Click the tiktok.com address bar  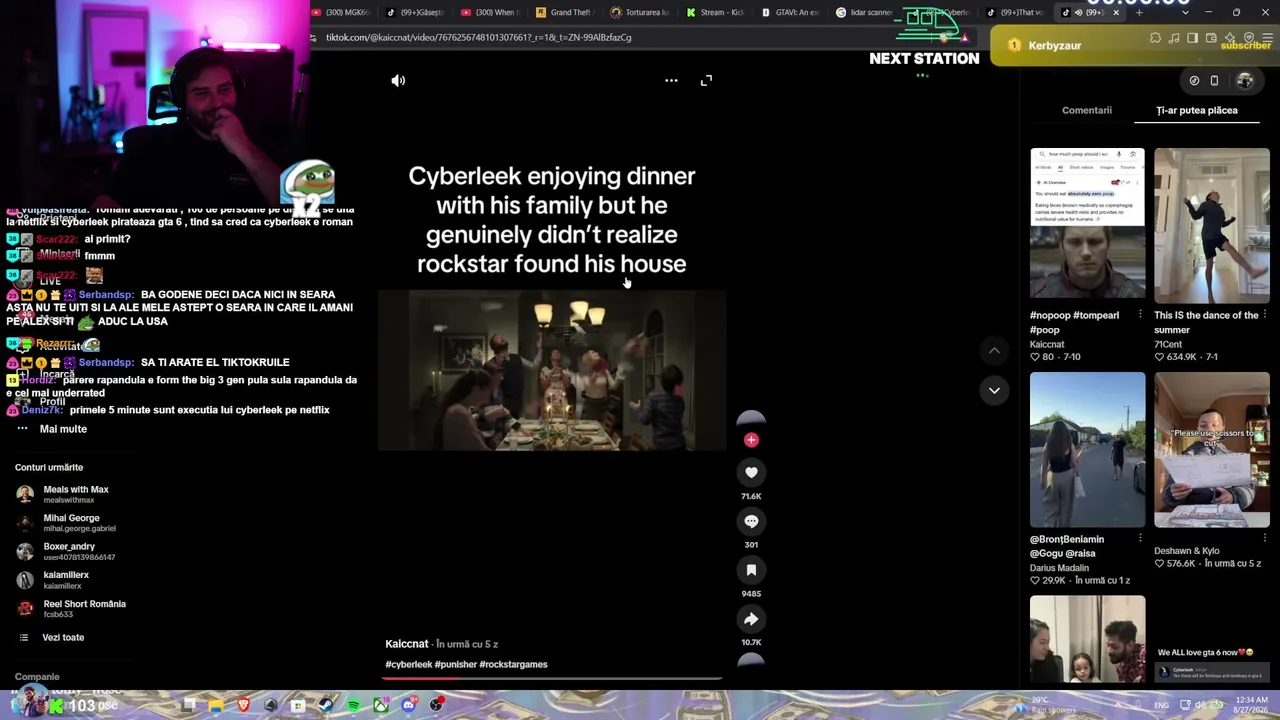640,38
